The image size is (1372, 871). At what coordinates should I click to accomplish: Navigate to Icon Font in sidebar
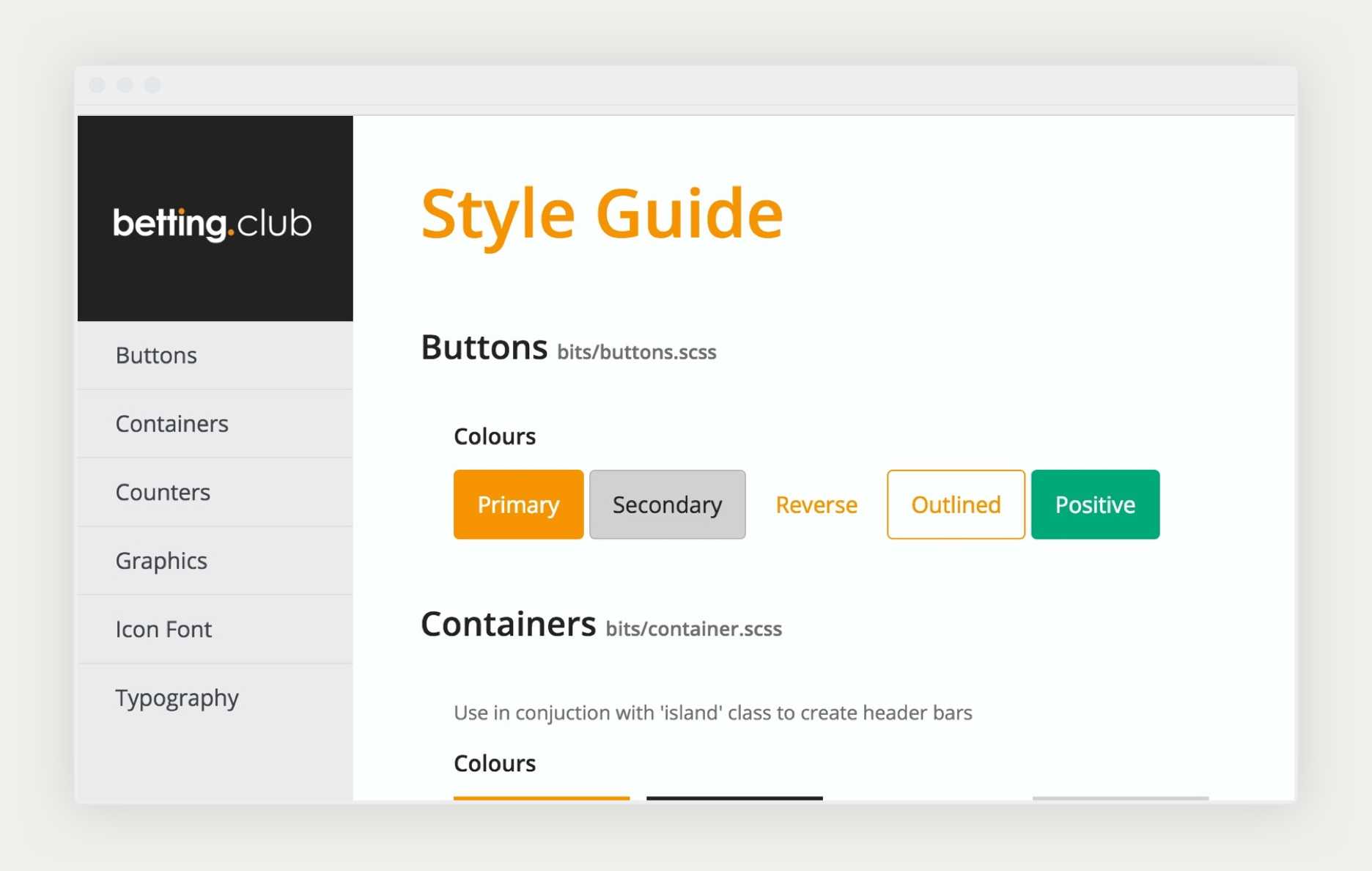[163, 629]
